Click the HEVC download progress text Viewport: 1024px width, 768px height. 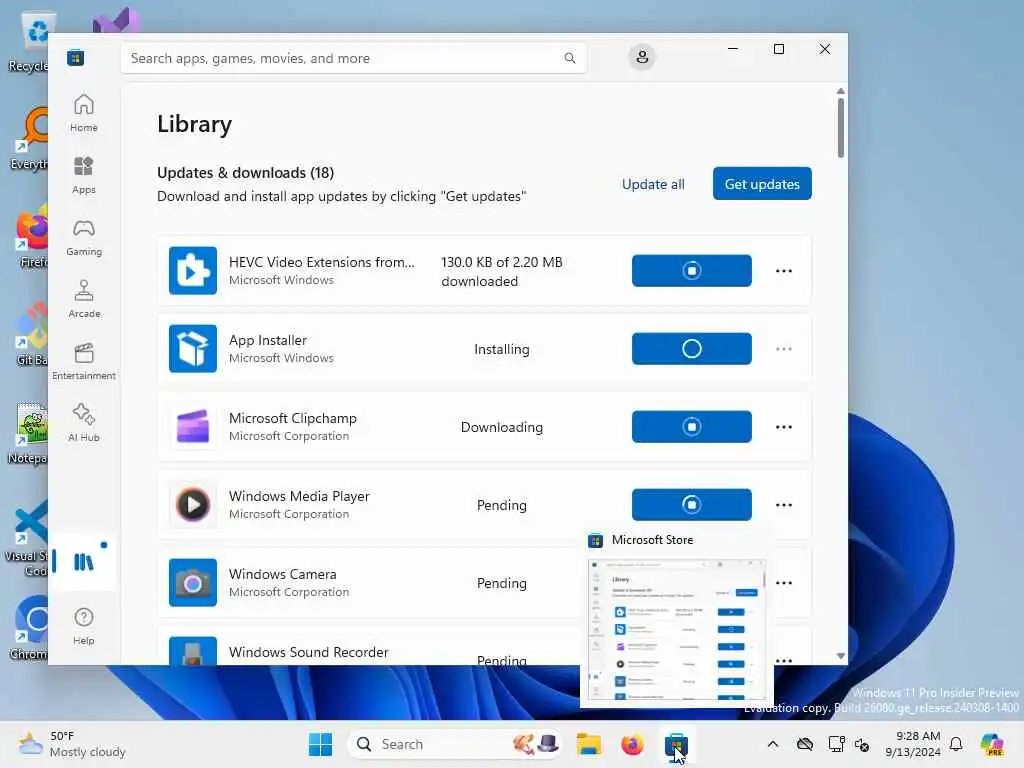coord(502,272)
